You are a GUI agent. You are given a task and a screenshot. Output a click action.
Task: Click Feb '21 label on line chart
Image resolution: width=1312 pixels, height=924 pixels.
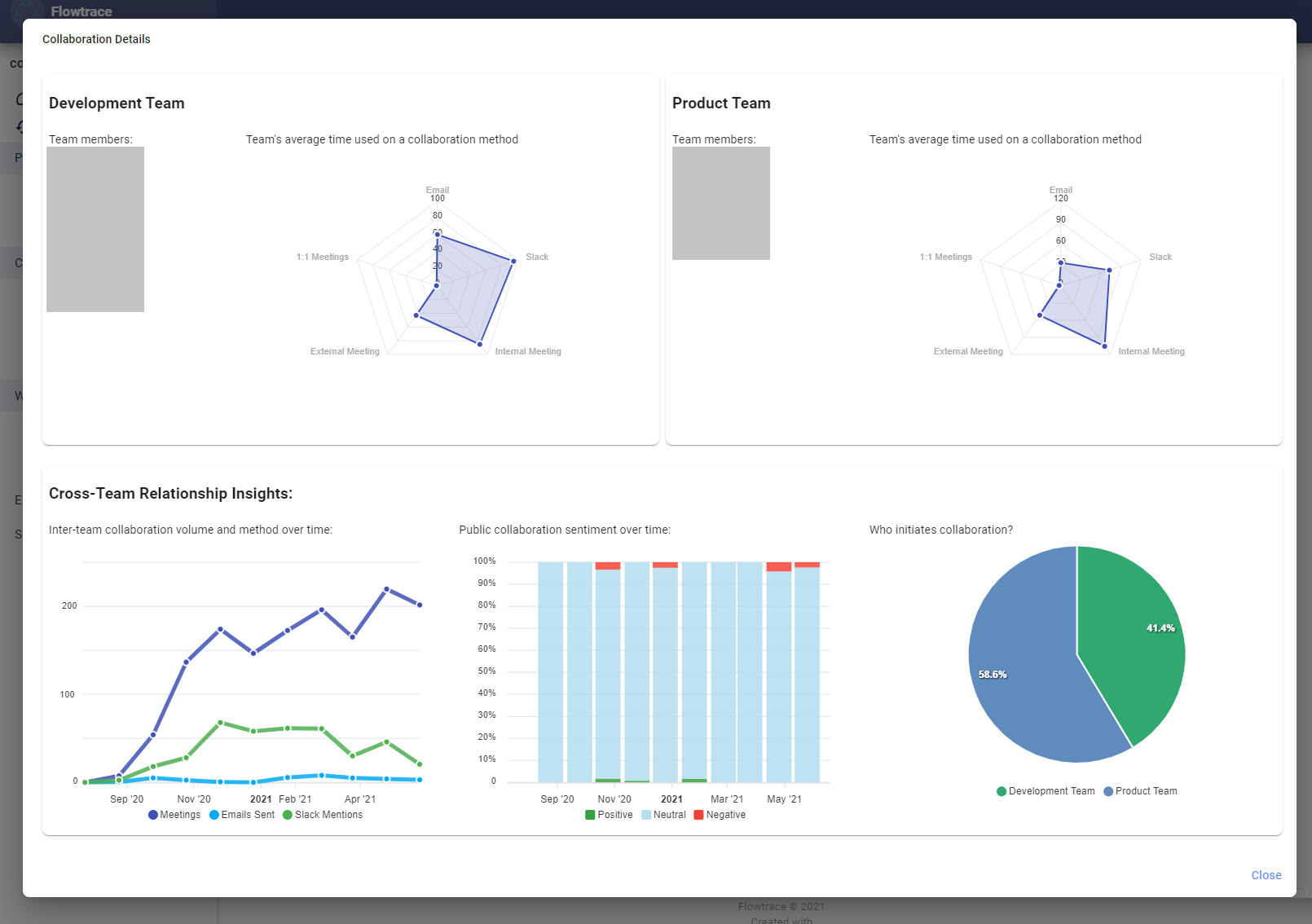pos(295,799)
